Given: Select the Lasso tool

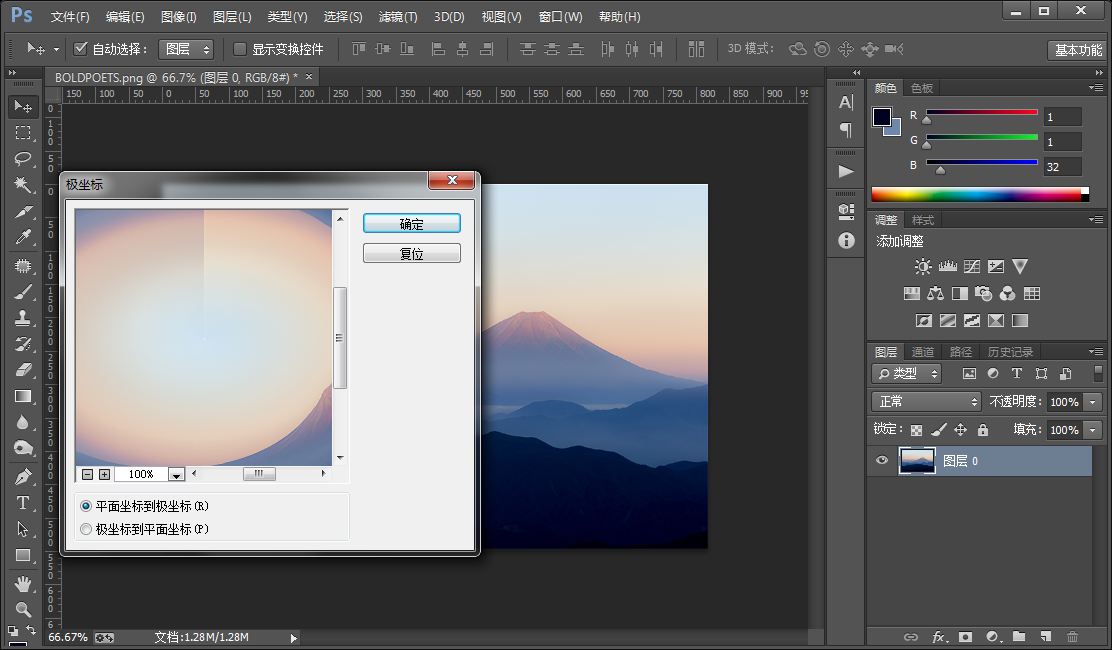Looking at the screenshot, I should (23, 159).
